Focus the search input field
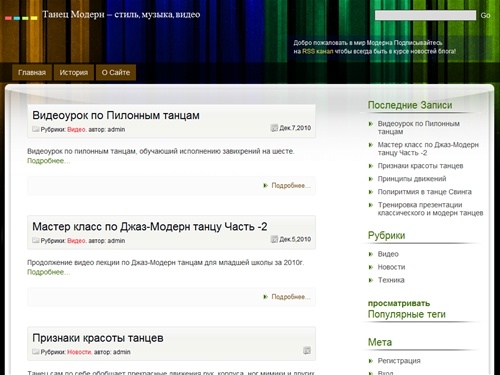500x375 pixels. (425, 15)
